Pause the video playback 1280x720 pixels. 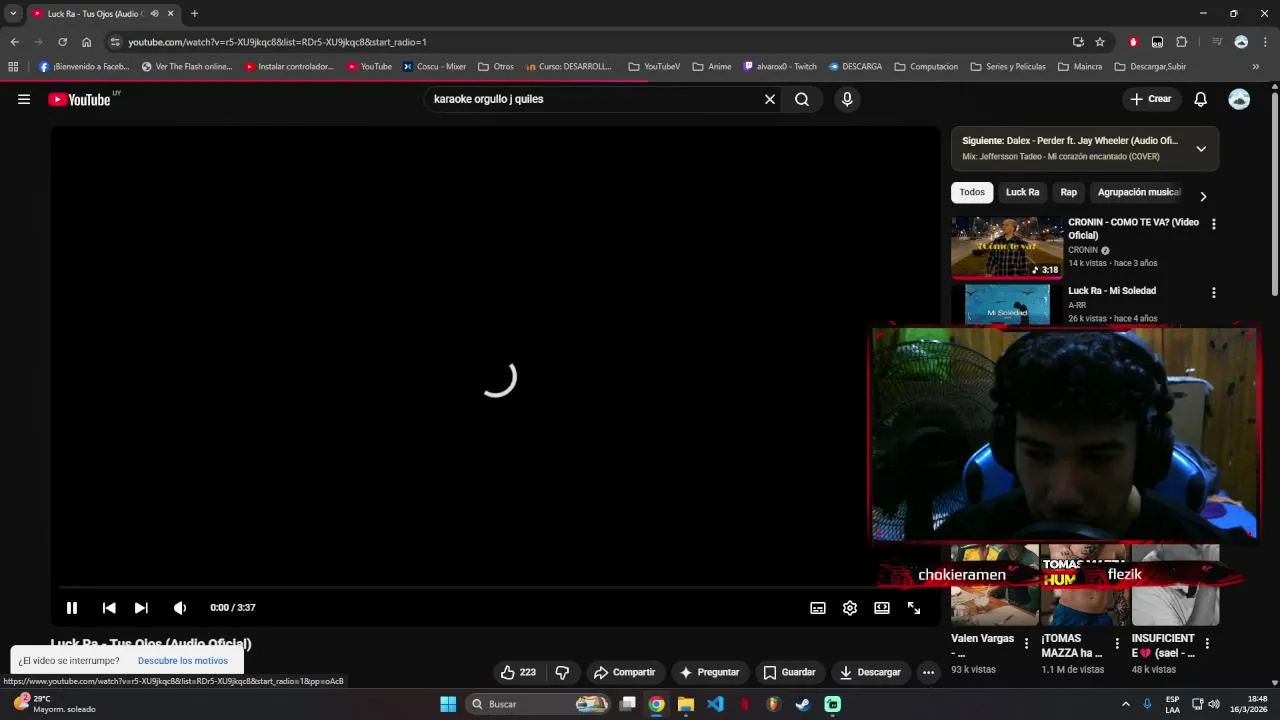(72, 608)
